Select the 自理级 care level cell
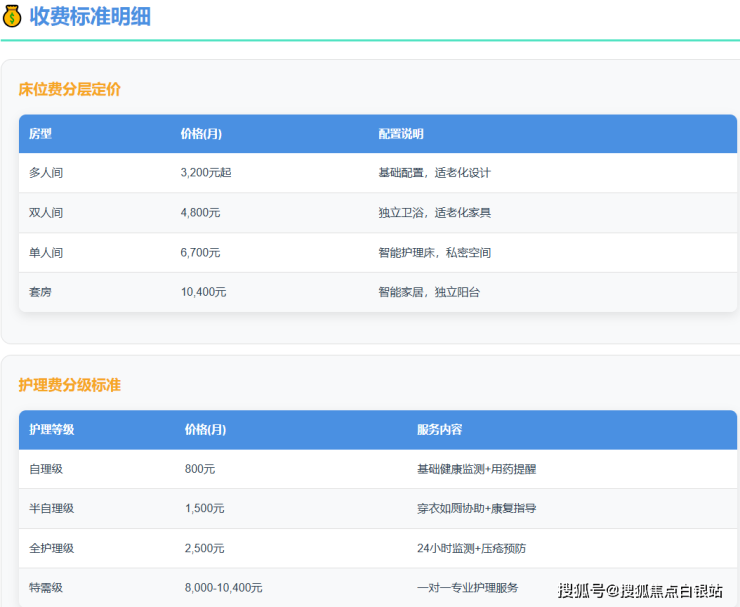This screenshot has height=607, width=740. pos(46,469)
